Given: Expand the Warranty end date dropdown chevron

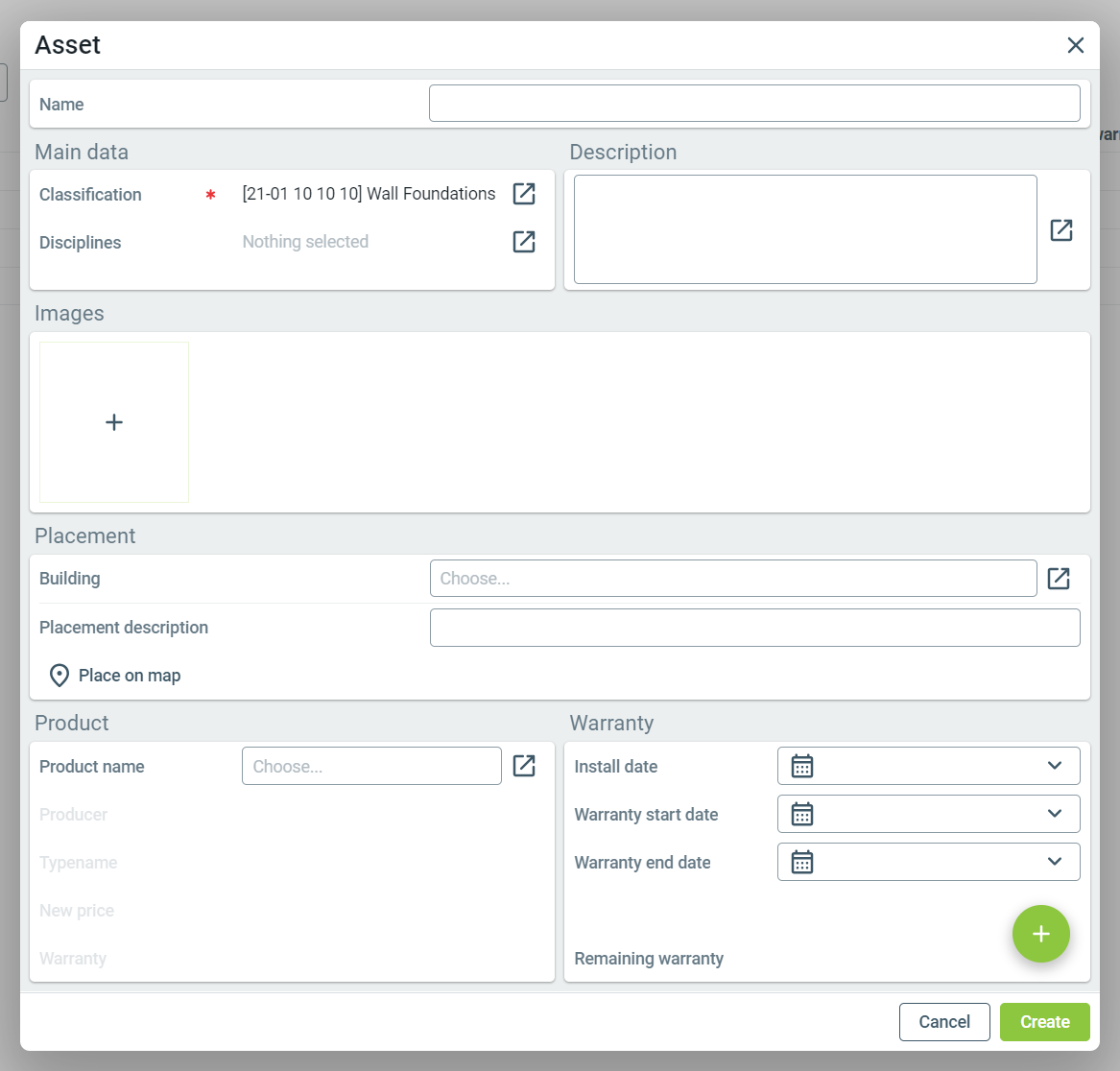Looking at the screenshot, I should [x=1055, y=862].
